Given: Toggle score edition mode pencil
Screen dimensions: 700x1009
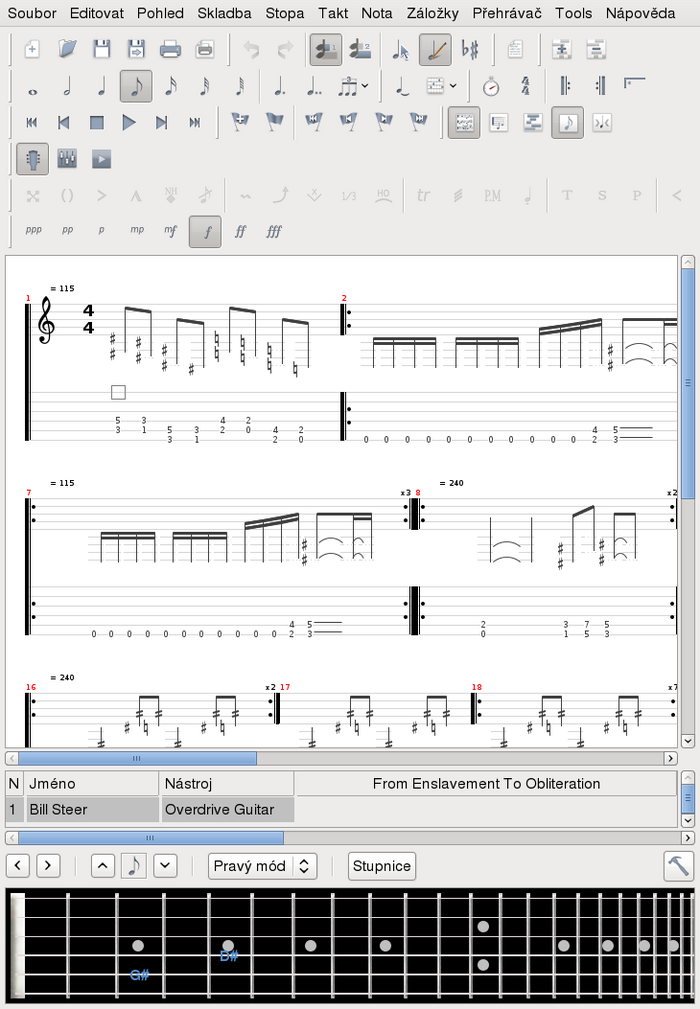Looking at the screenshot, I should 435,50.
